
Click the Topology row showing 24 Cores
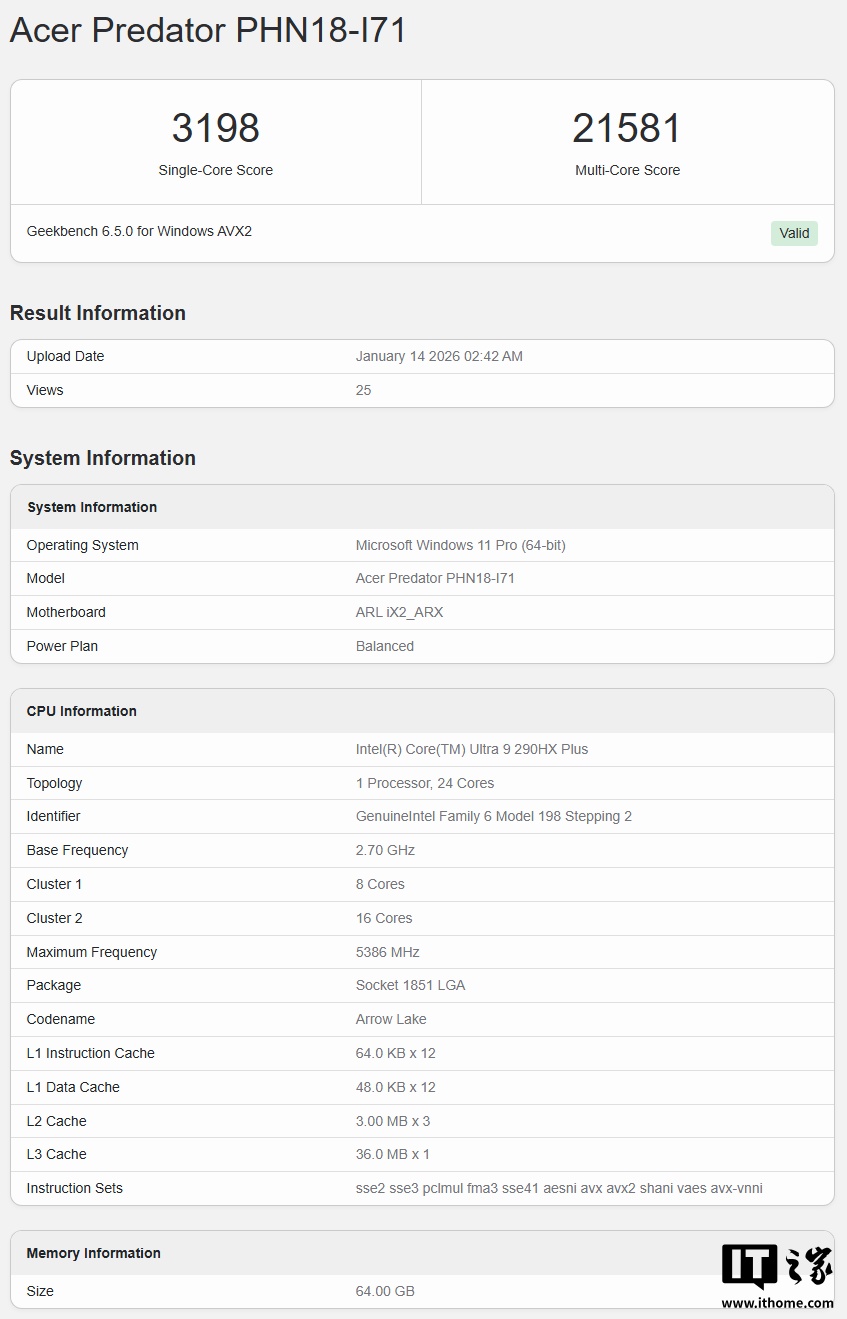(x=424, y=783)
